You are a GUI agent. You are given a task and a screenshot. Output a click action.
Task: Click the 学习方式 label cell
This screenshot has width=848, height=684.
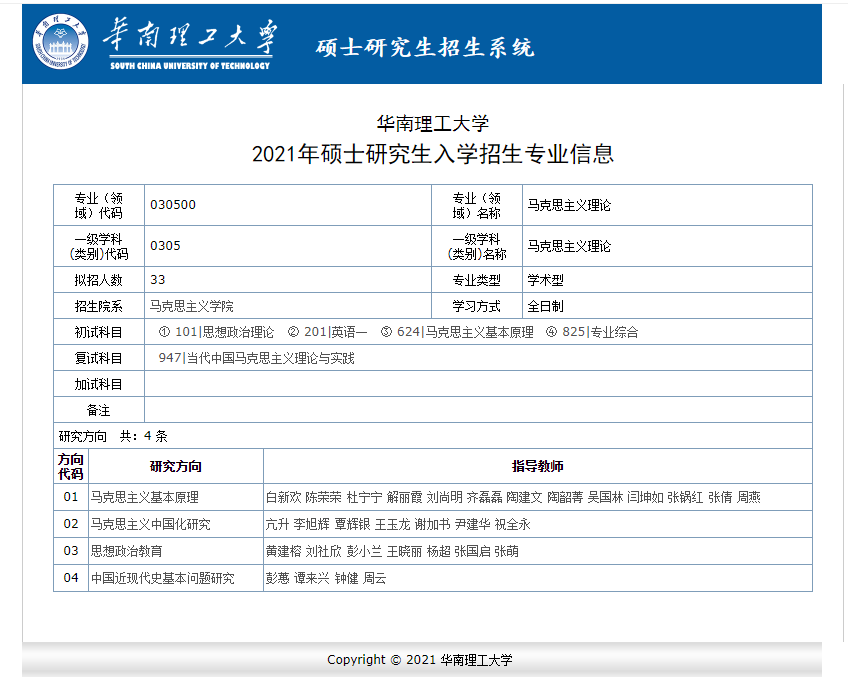click(x=477, y=306)
